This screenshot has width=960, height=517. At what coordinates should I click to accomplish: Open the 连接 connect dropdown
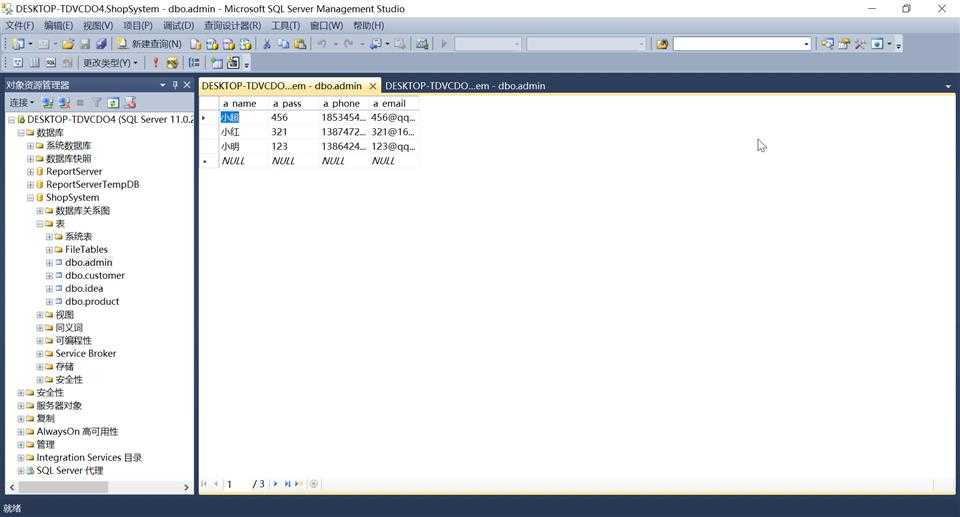tap(21, 102)
